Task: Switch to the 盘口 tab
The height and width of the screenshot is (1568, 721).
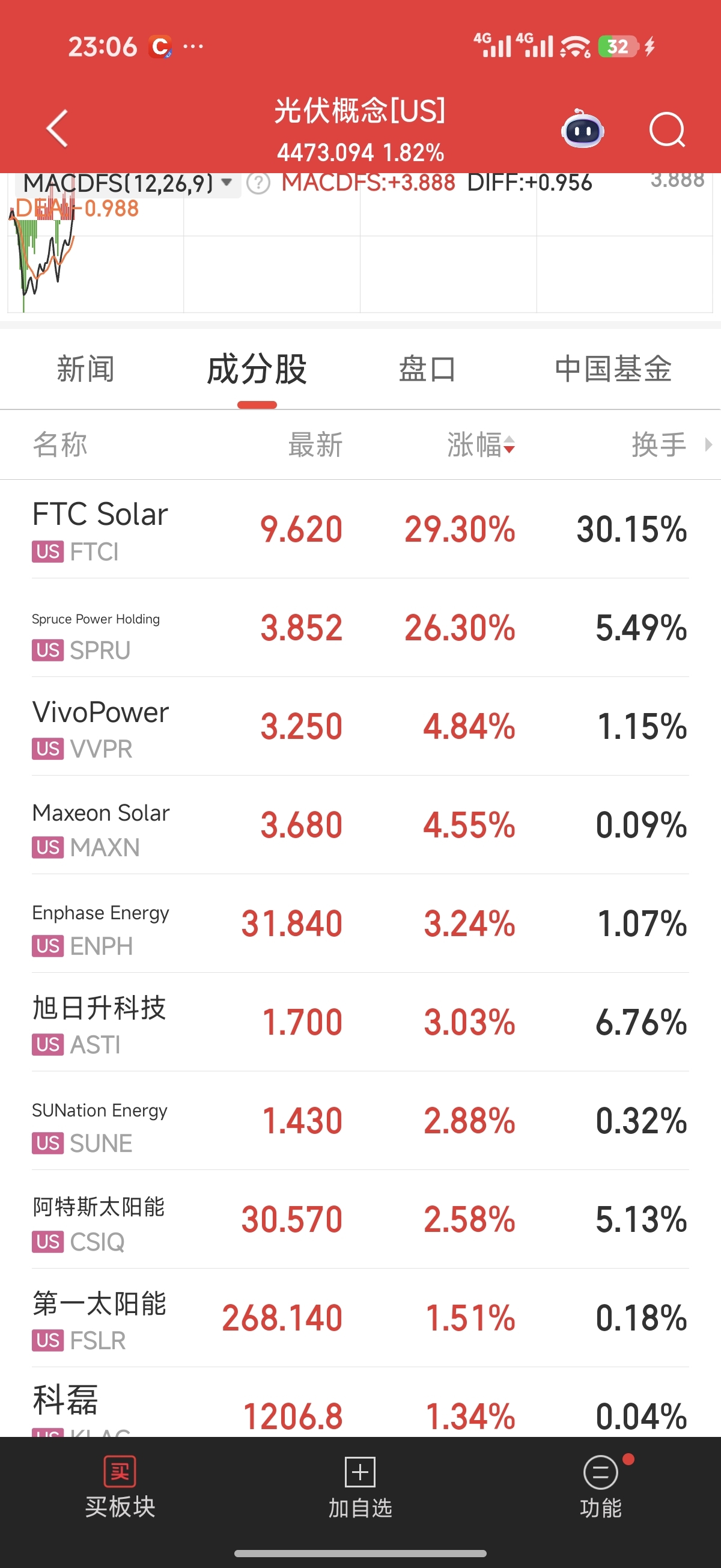Action: [427, 370]
